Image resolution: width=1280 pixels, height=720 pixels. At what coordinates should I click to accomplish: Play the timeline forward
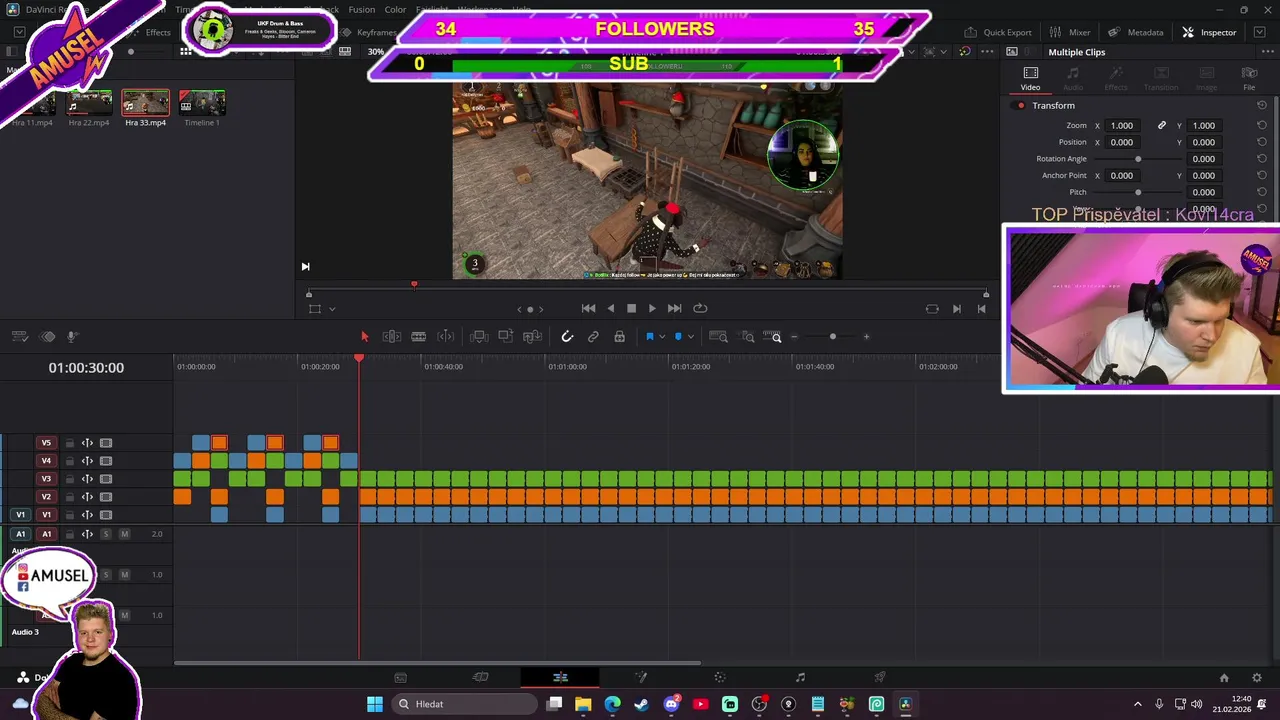point(652,309)
